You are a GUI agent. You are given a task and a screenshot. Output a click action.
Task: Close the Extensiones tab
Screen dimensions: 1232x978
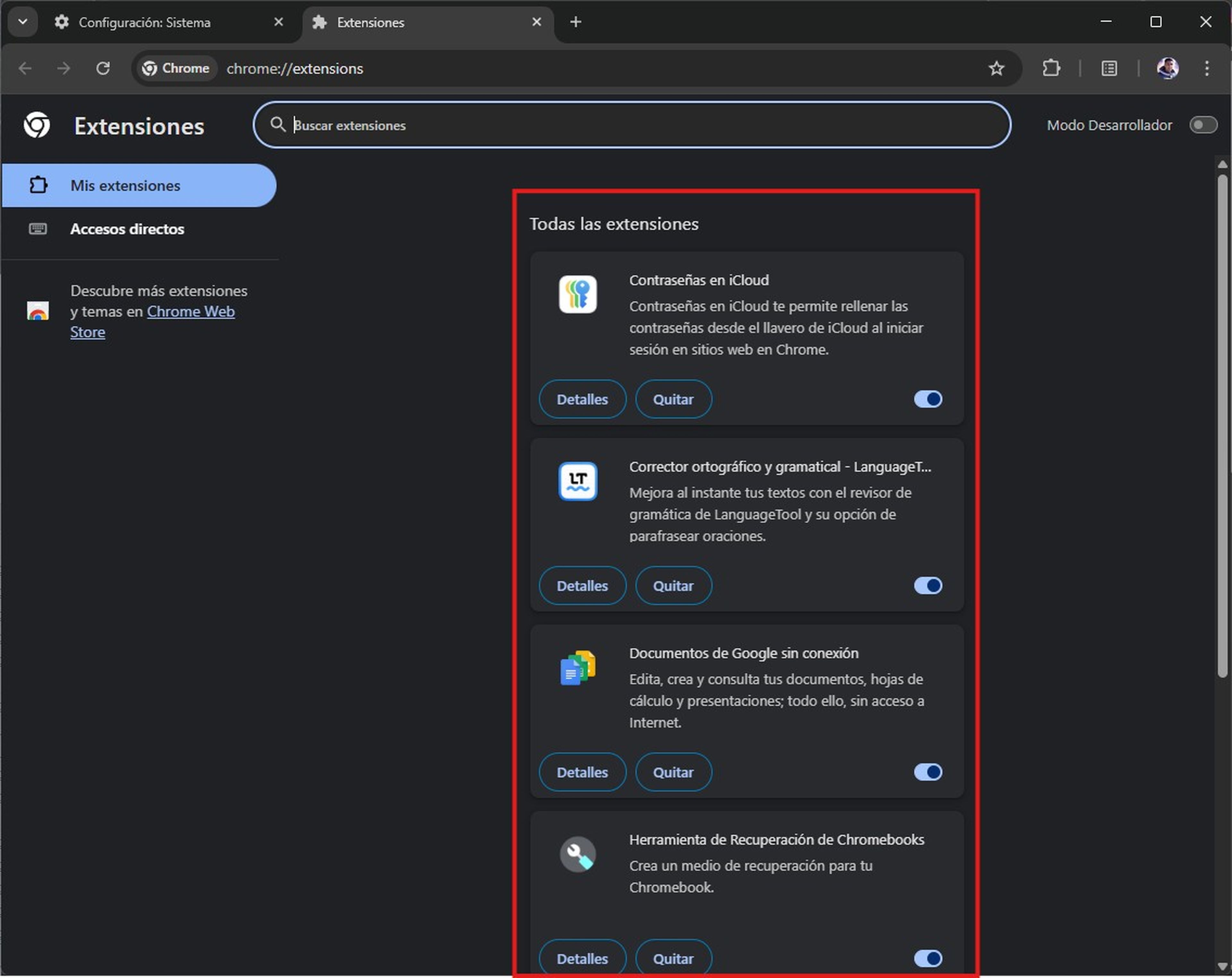536,22
